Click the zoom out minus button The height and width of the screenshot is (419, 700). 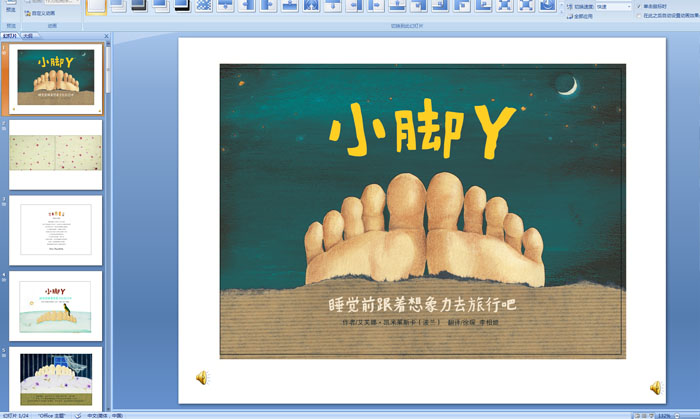click(677, 415)
